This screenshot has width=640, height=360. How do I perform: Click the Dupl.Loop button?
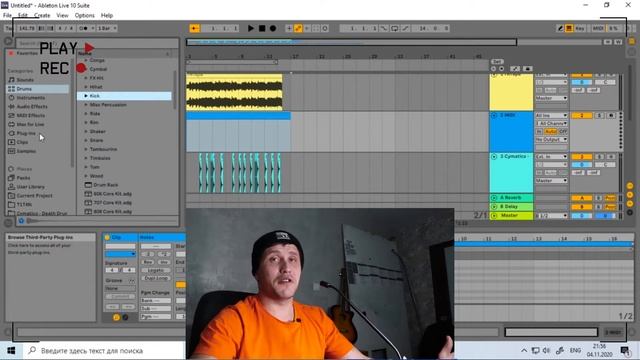(x=156, y=278)
